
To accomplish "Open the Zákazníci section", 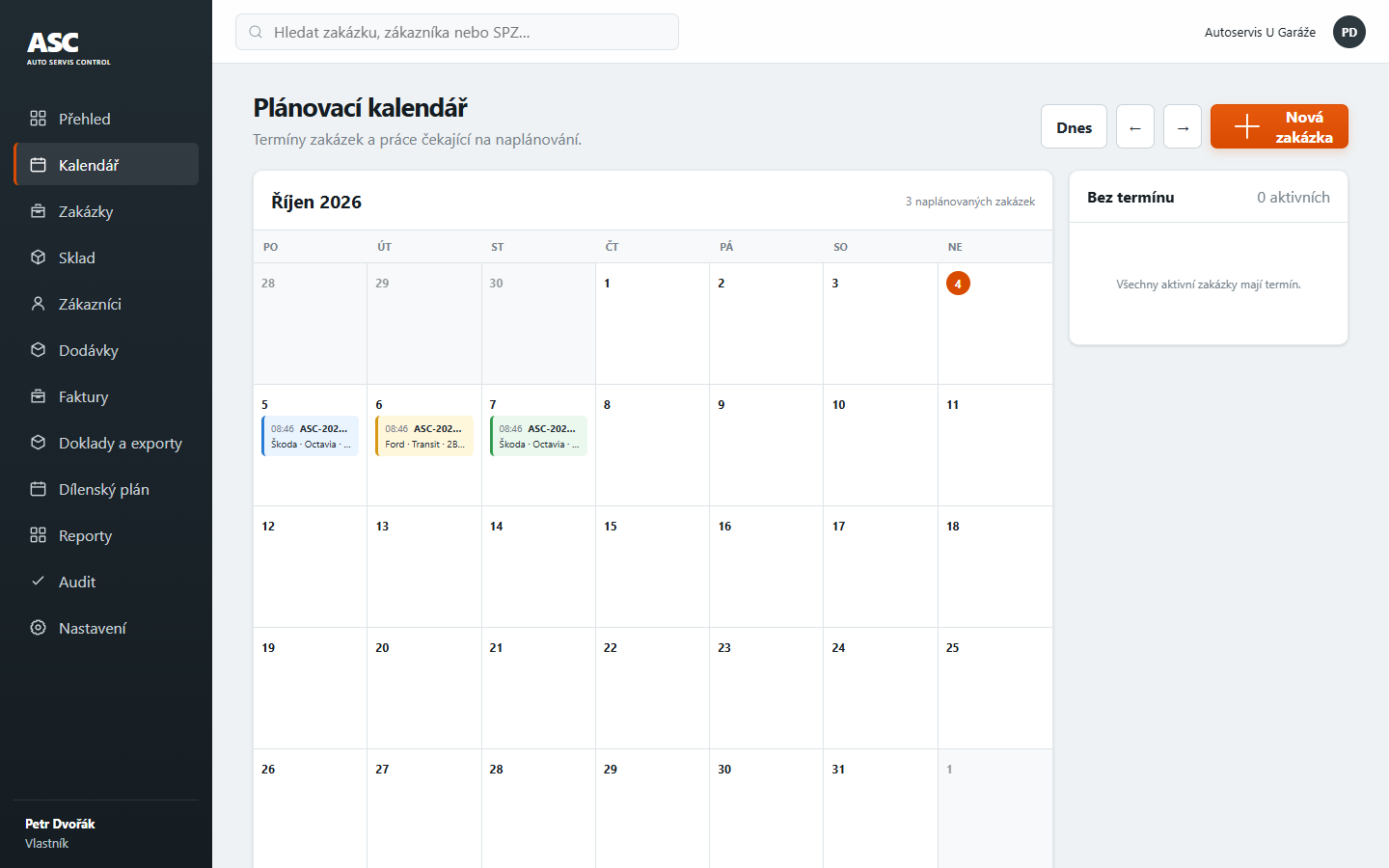I will click(x=106, y=304).
